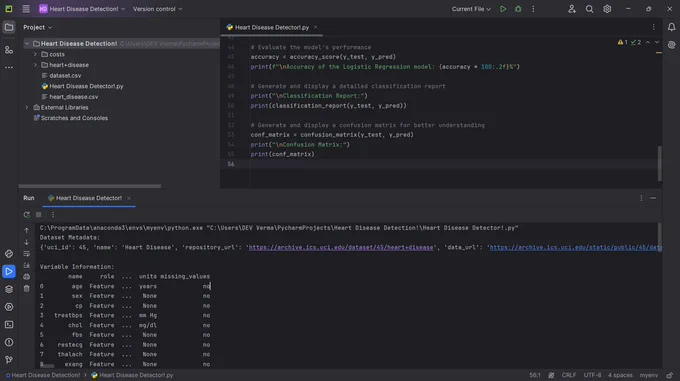Image resolution: width=680 pixels, height=381 pixels.
Task: Change CRLF line separator setting
Action: coord(569,375)
